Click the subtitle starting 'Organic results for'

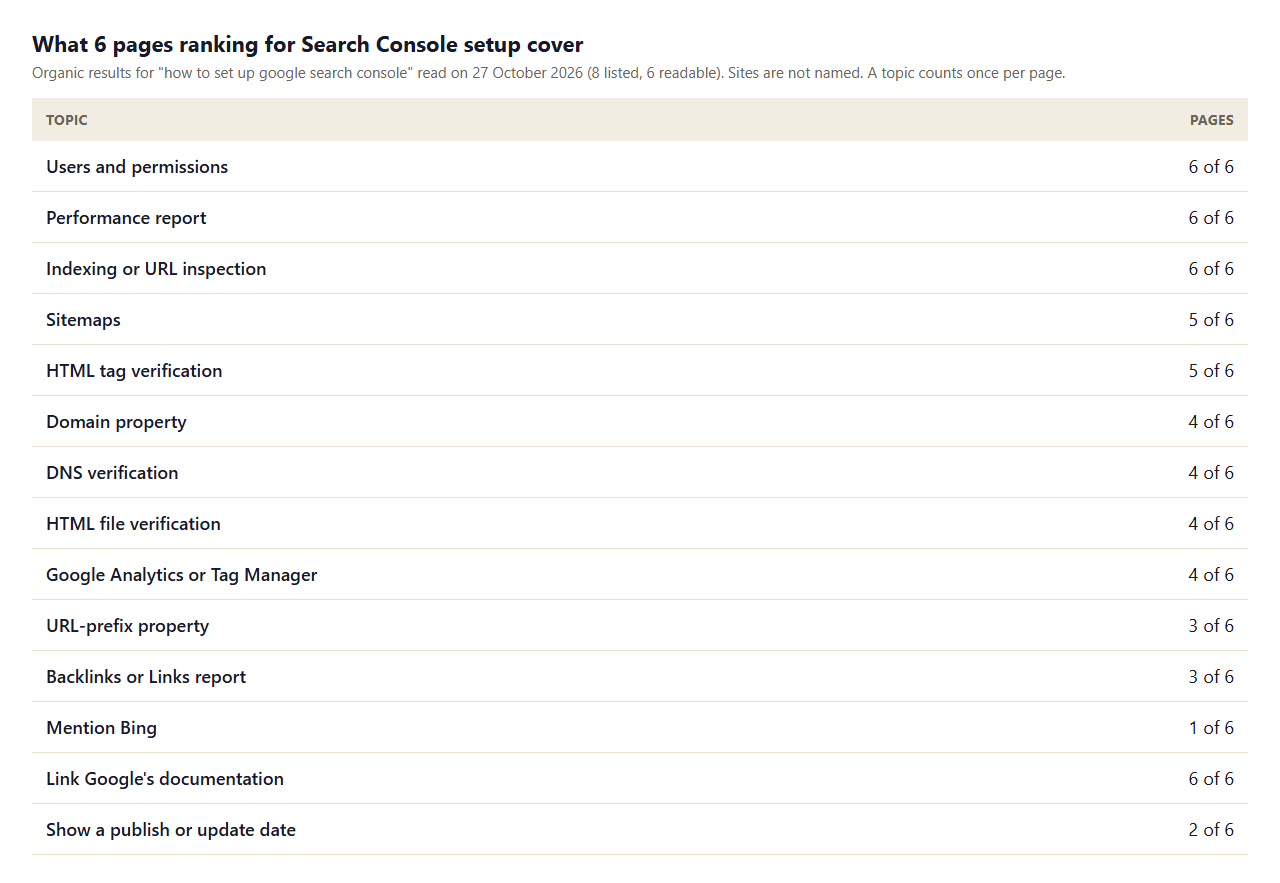point(549,73)
